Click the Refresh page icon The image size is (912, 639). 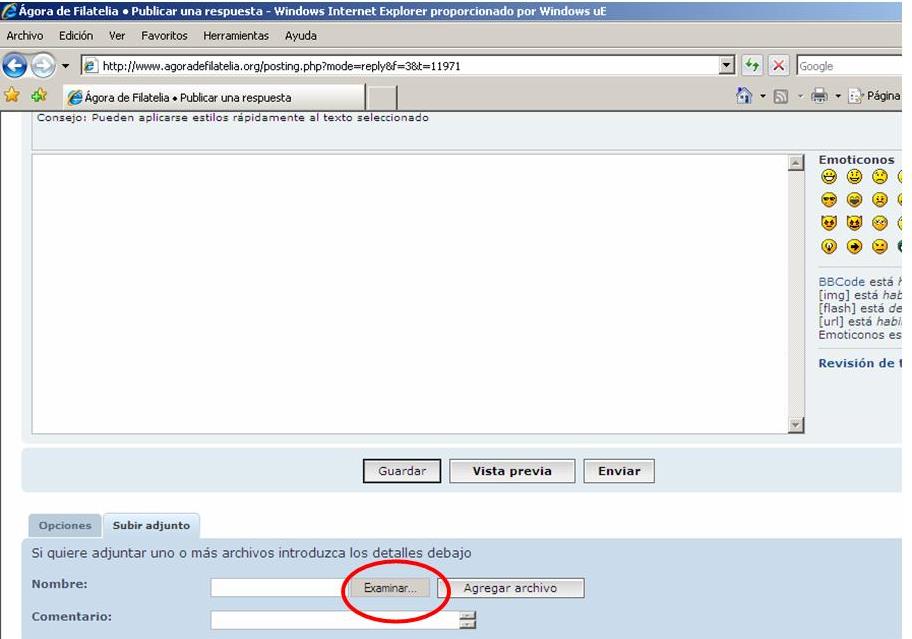coord(752,66)
